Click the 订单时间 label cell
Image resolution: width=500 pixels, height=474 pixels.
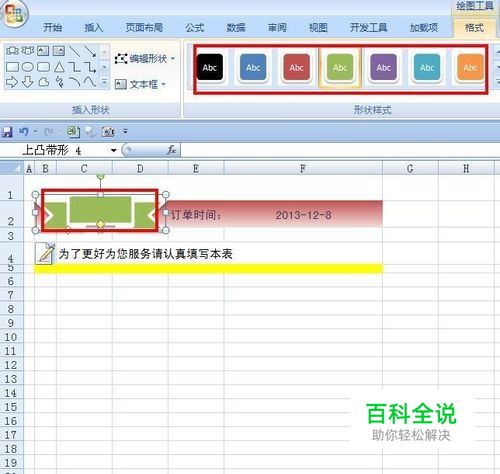tap(196, 215)
